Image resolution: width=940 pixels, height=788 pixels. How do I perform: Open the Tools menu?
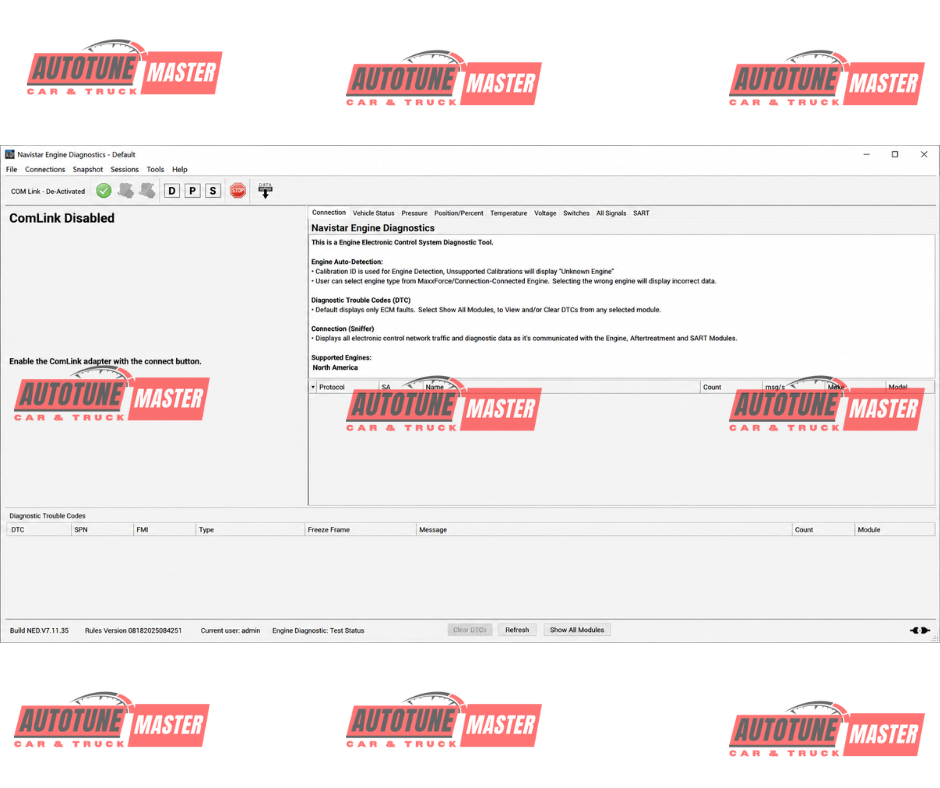pyautogui.click(x=155, y=169)
